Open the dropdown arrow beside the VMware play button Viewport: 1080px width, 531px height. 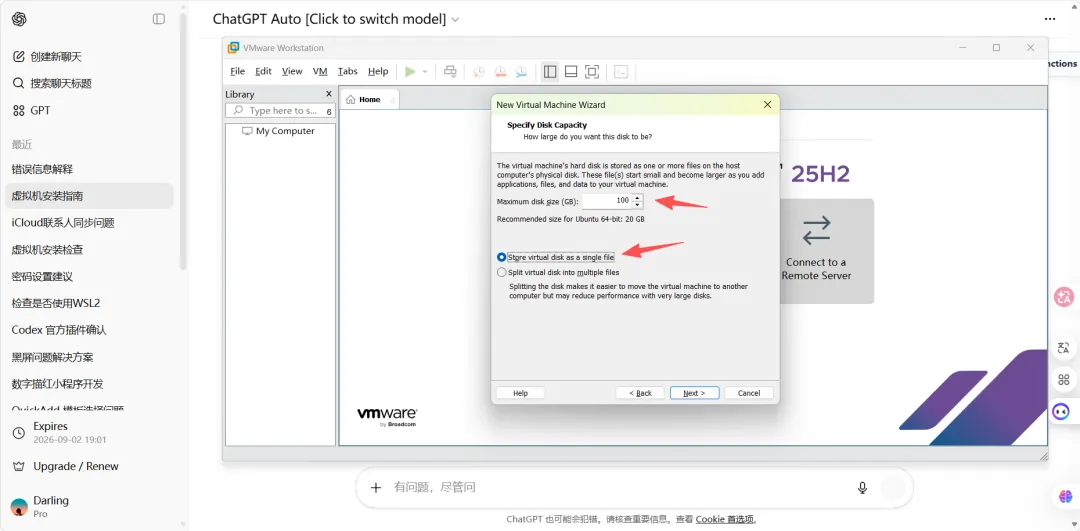425,72
